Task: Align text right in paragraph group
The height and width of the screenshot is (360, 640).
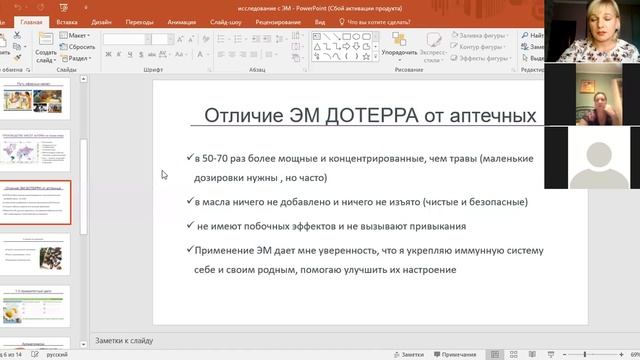Action: click(x=243, y=54)
